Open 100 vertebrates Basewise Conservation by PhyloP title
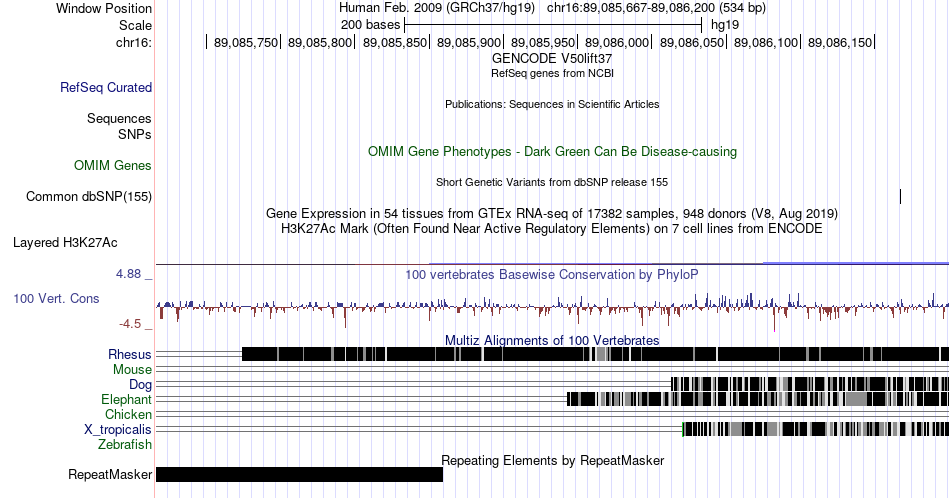Image resolution: width=950 pixels, height=498 pixels. point(552,274)
